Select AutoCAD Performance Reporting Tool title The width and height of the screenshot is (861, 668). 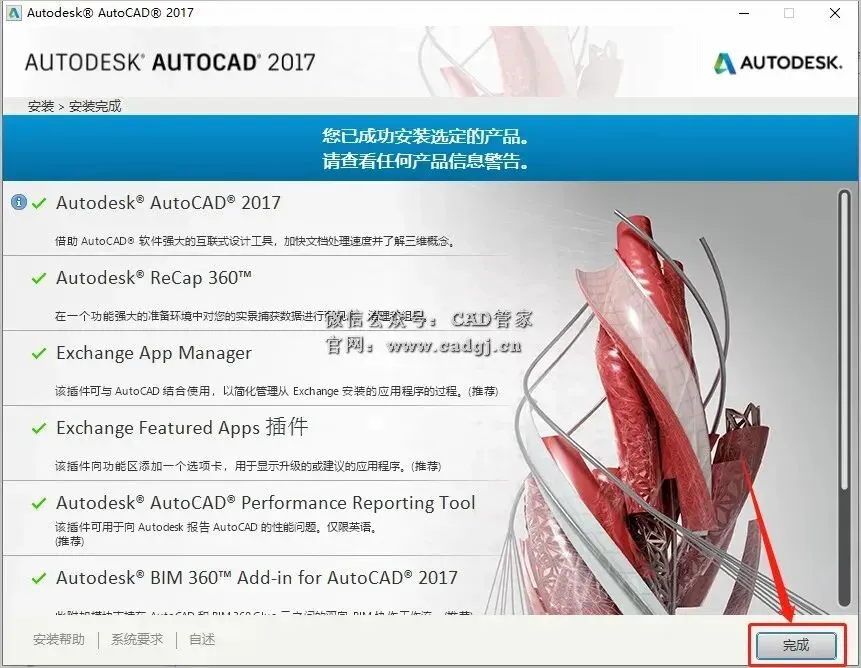pos(266,503)
